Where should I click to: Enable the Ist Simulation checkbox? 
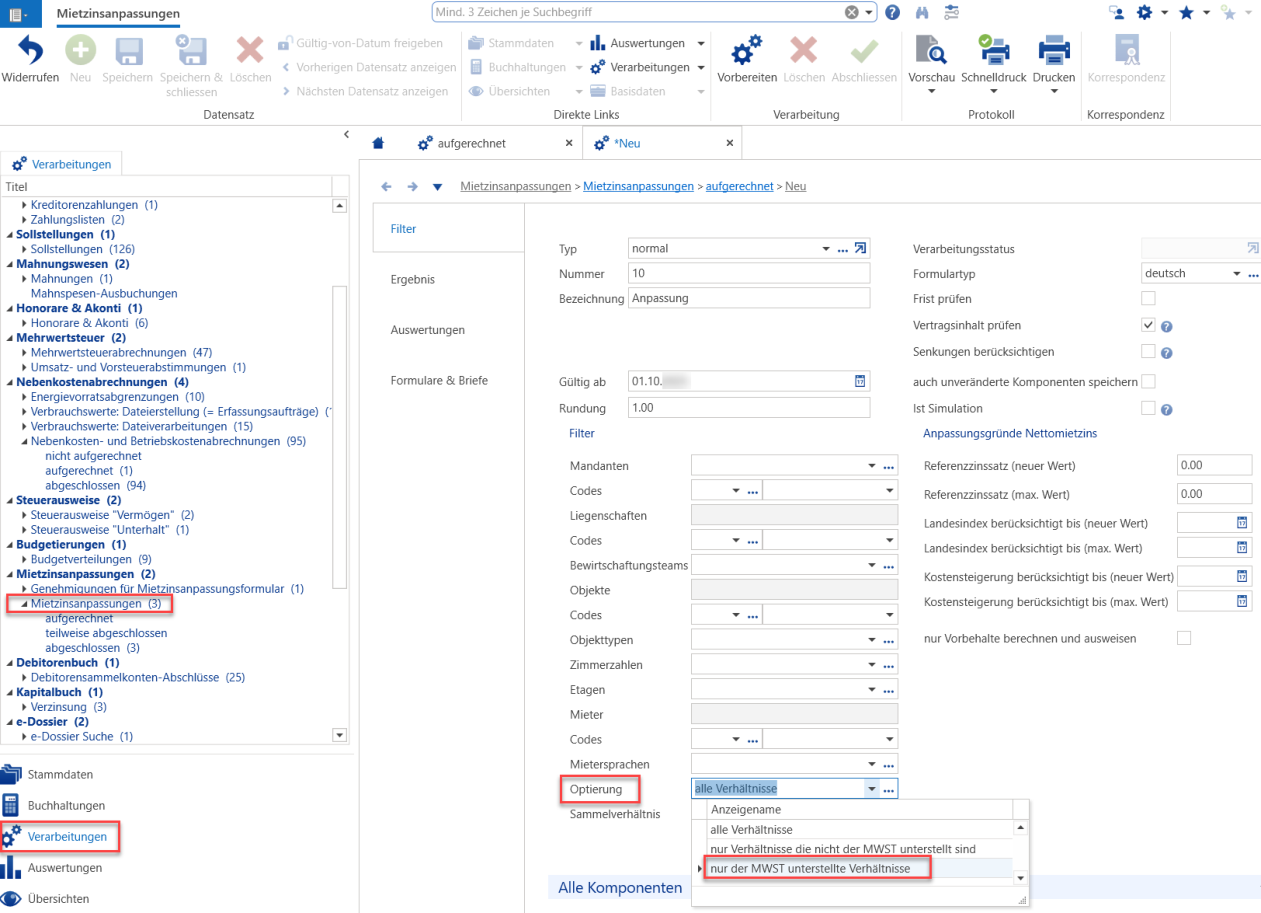(1148, 408)
